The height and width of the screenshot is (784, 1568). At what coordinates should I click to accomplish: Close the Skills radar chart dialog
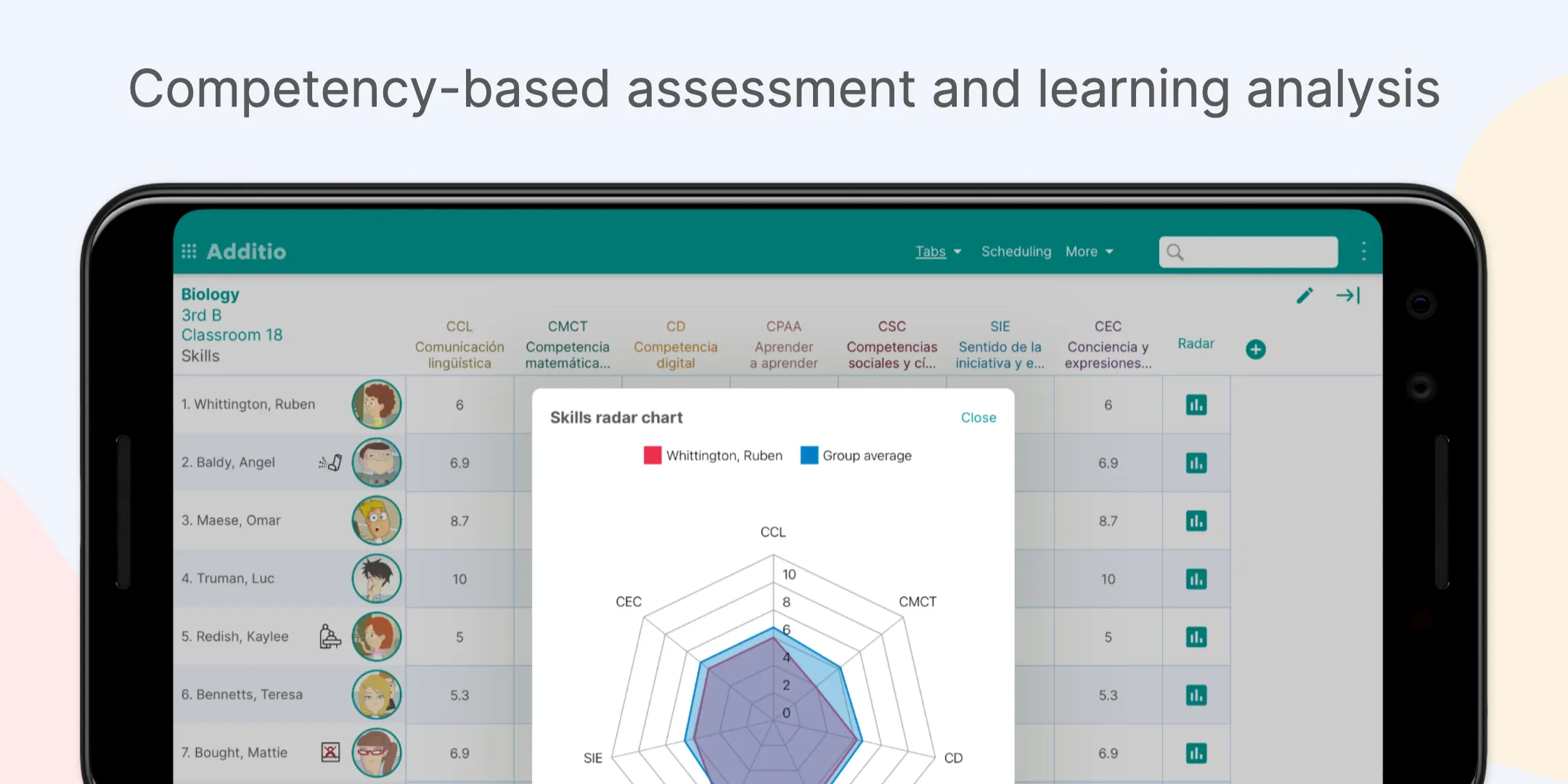(978, 417)
